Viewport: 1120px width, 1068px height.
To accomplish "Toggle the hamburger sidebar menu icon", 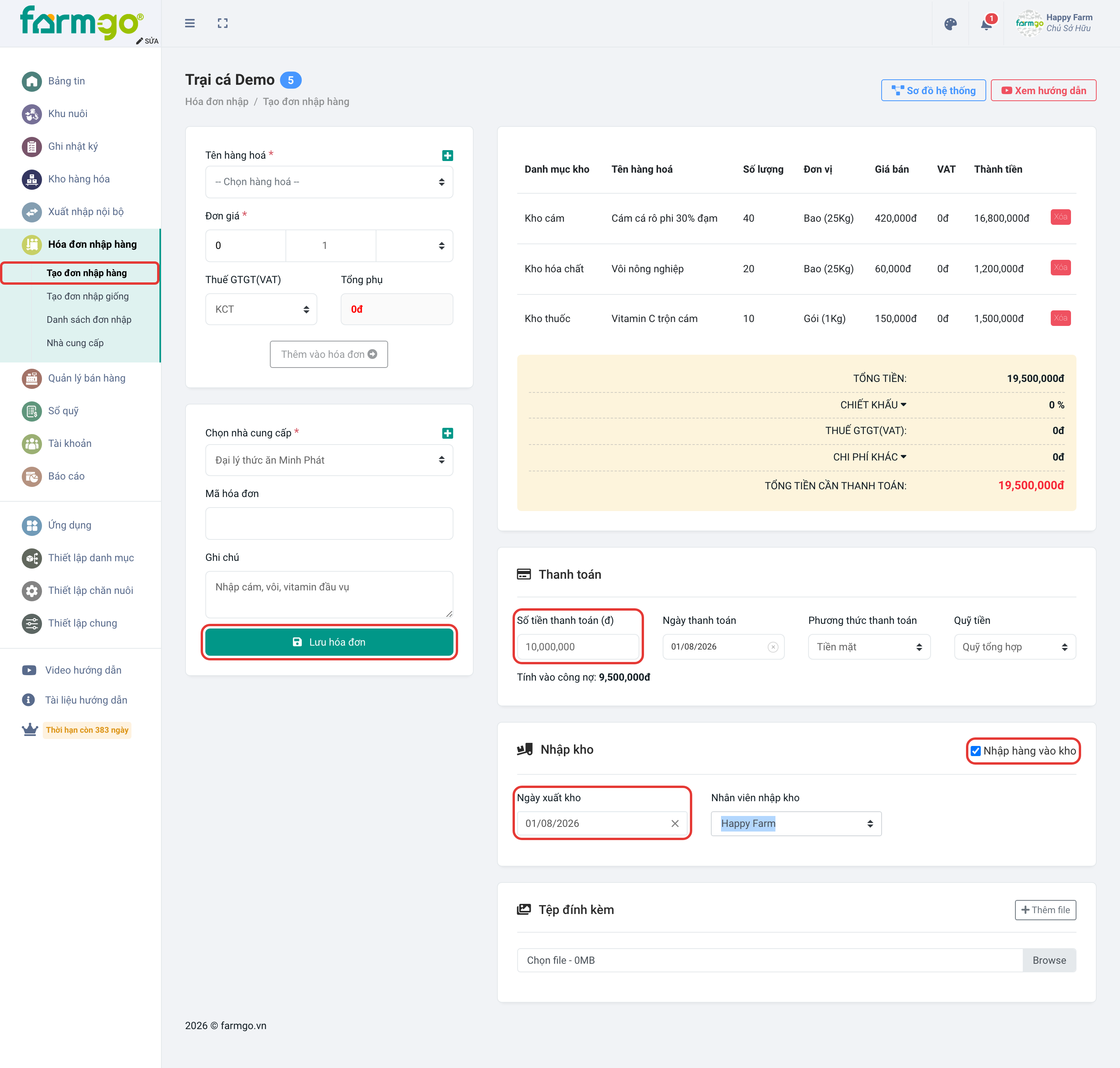I will 190,23.
